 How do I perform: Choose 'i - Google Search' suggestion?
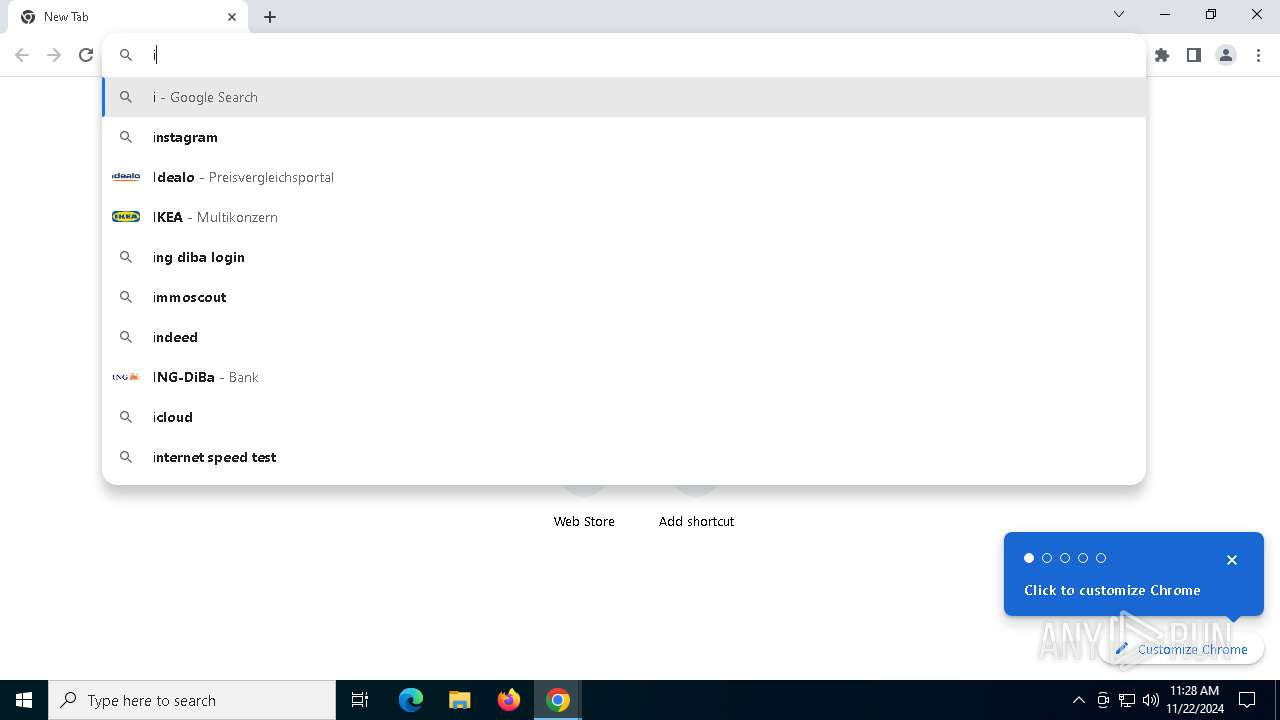point(624,97)
